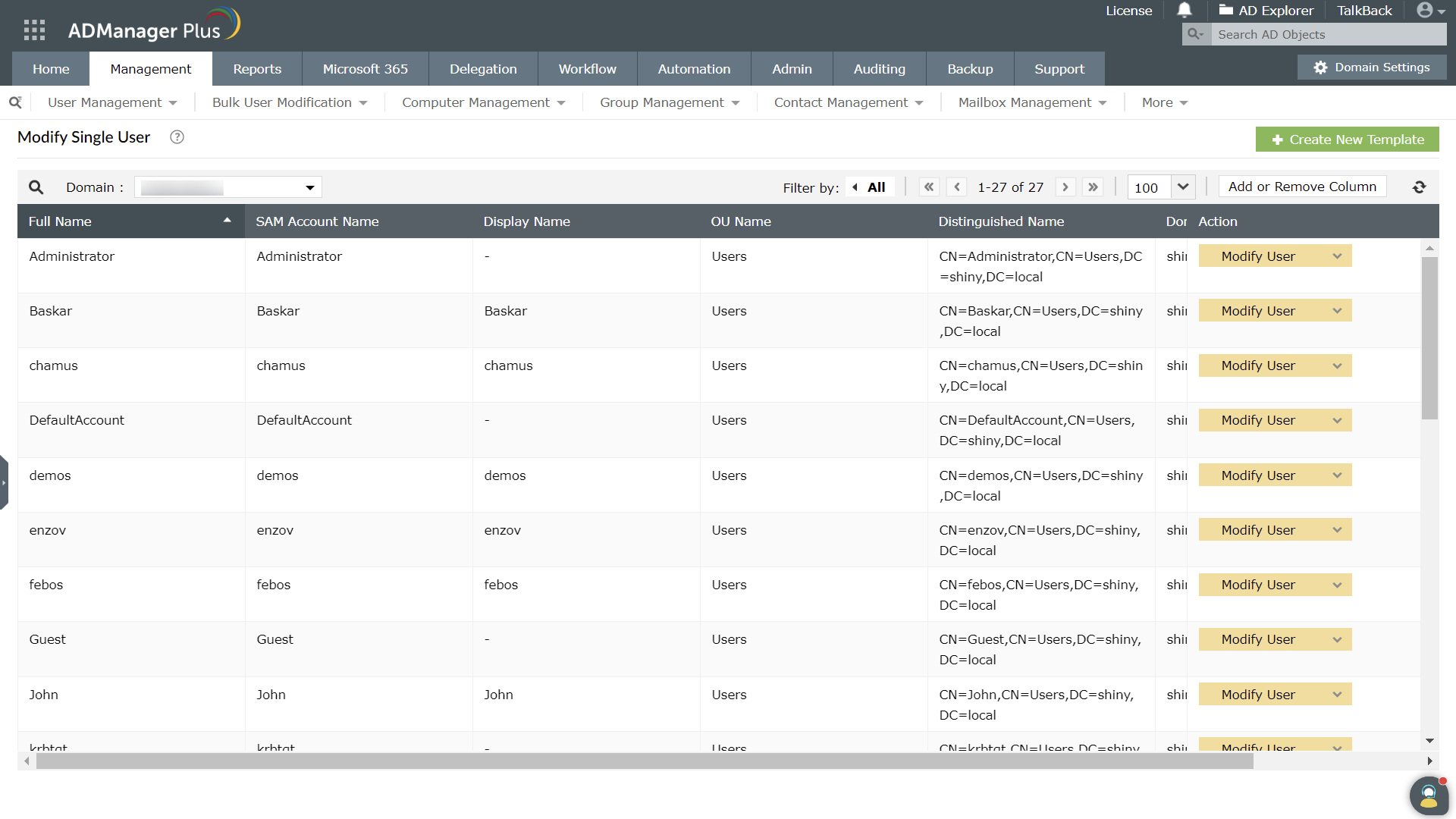1456x819 pixels.
Task: Open the Delegation tab
Action: (x=483, y=69)
